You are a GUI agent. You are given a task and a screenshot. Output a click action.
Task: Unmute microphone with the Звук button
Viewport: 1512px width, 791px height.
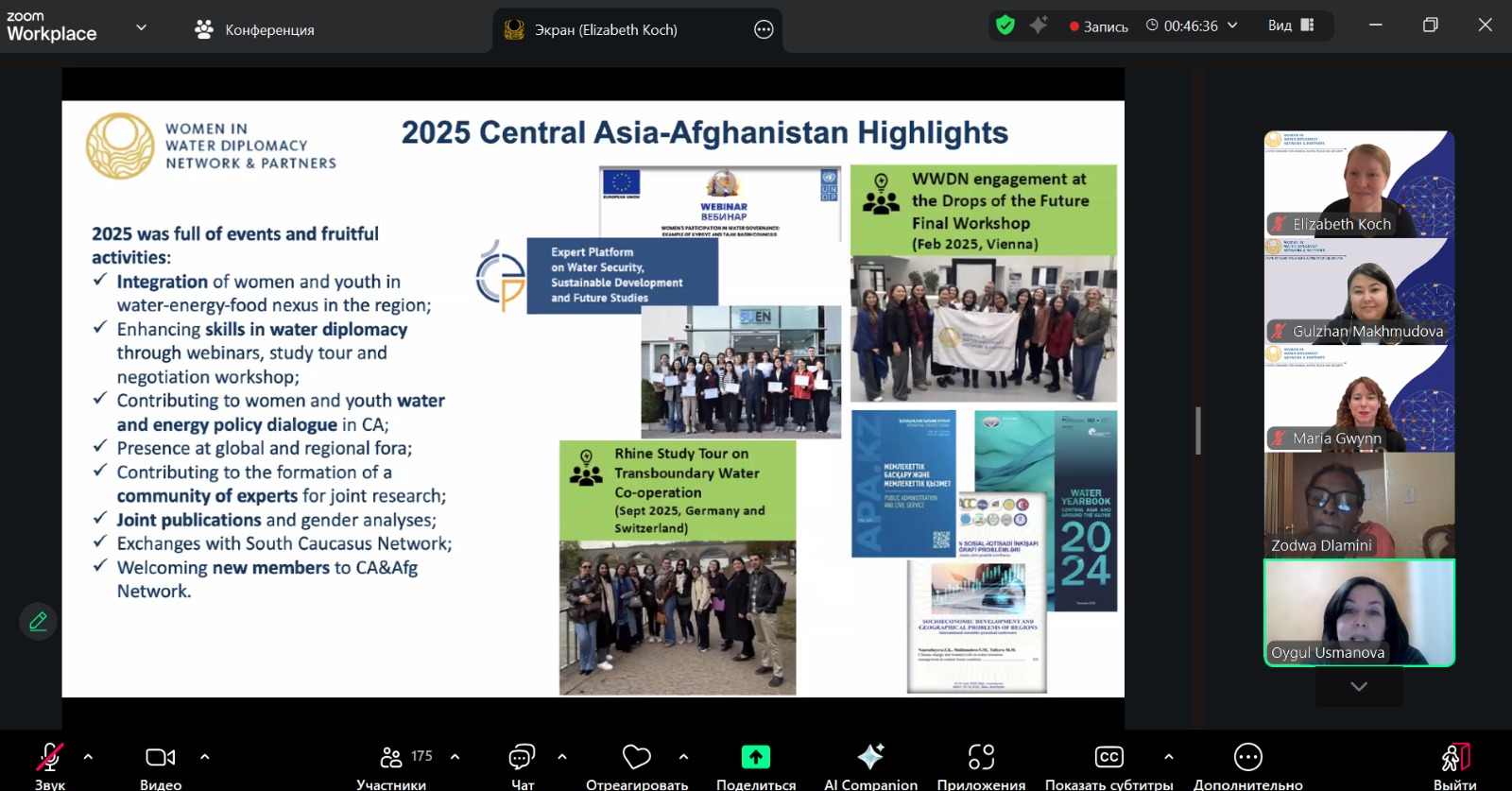(49, 758)
